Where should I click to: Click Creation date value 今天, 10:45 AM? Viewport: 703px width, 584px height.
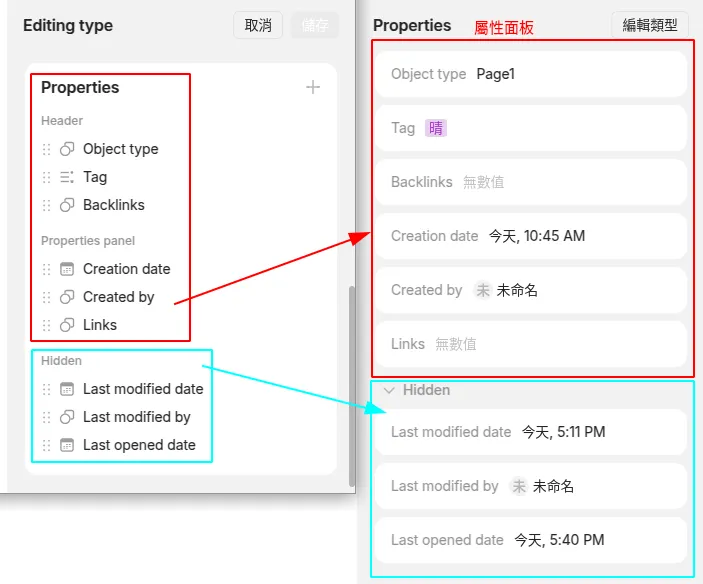(x=537, y=236)
